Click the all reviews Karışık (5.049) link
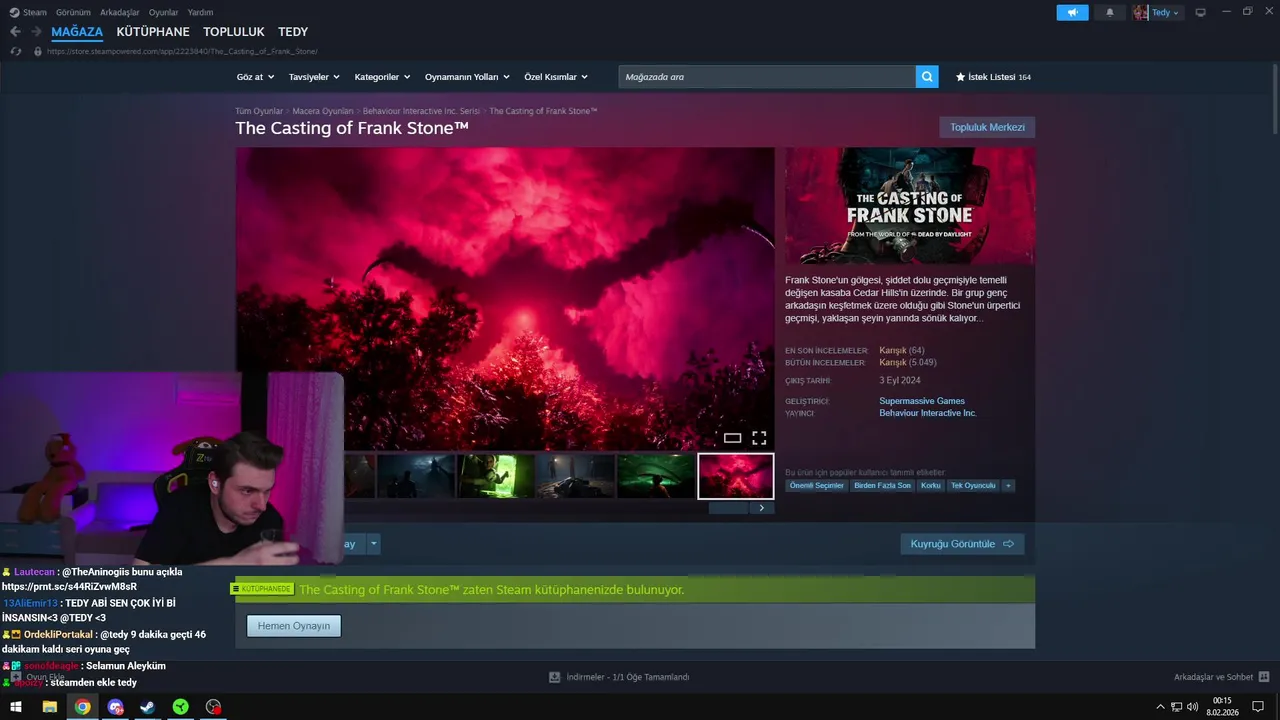The height and width of the screenshot is (720, 1280). pos(907,362)
